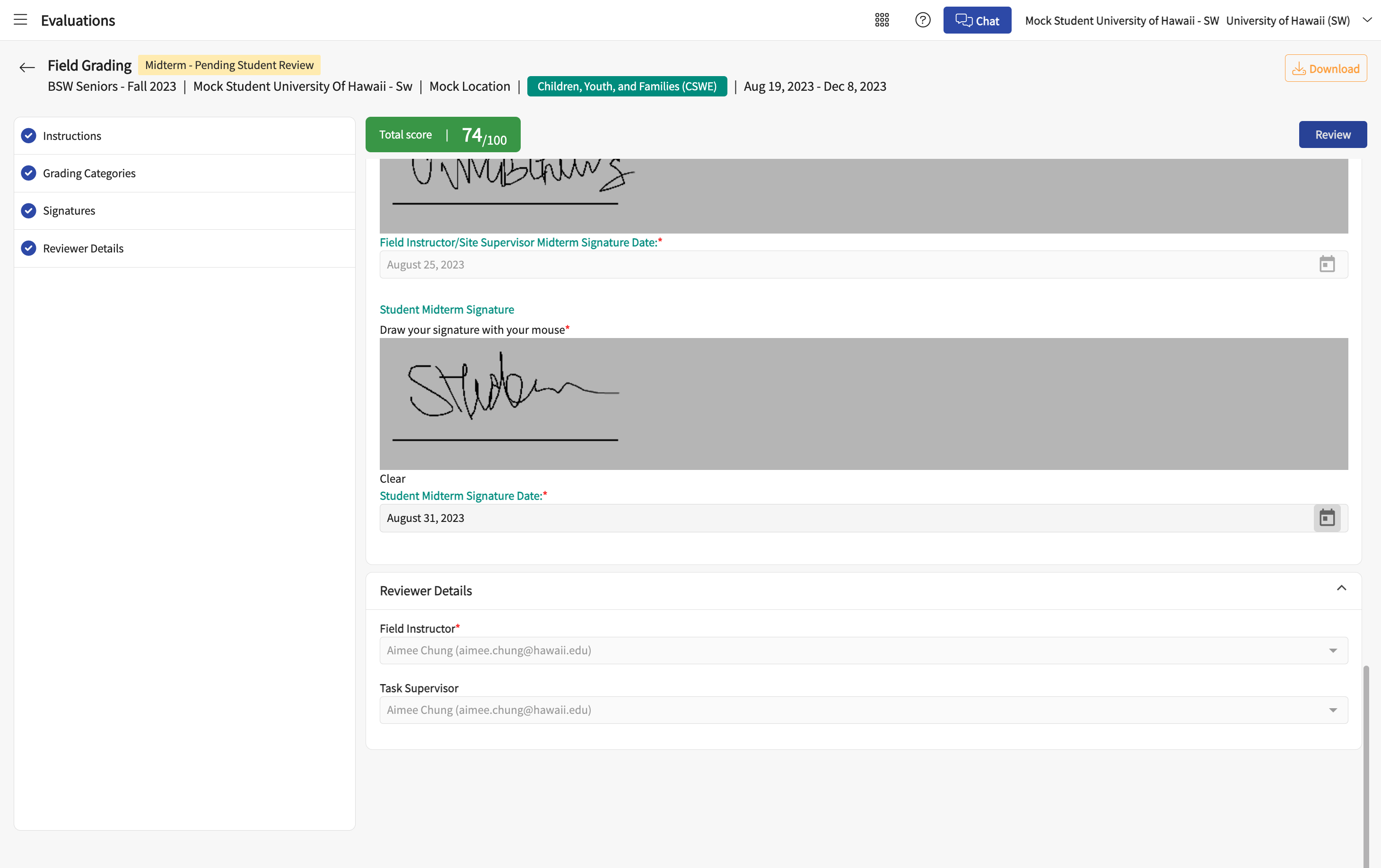Open calendar for Field Instructor signature date
The height and width of the screenshot is (868, 1381).
click(x=1327, y=264)
